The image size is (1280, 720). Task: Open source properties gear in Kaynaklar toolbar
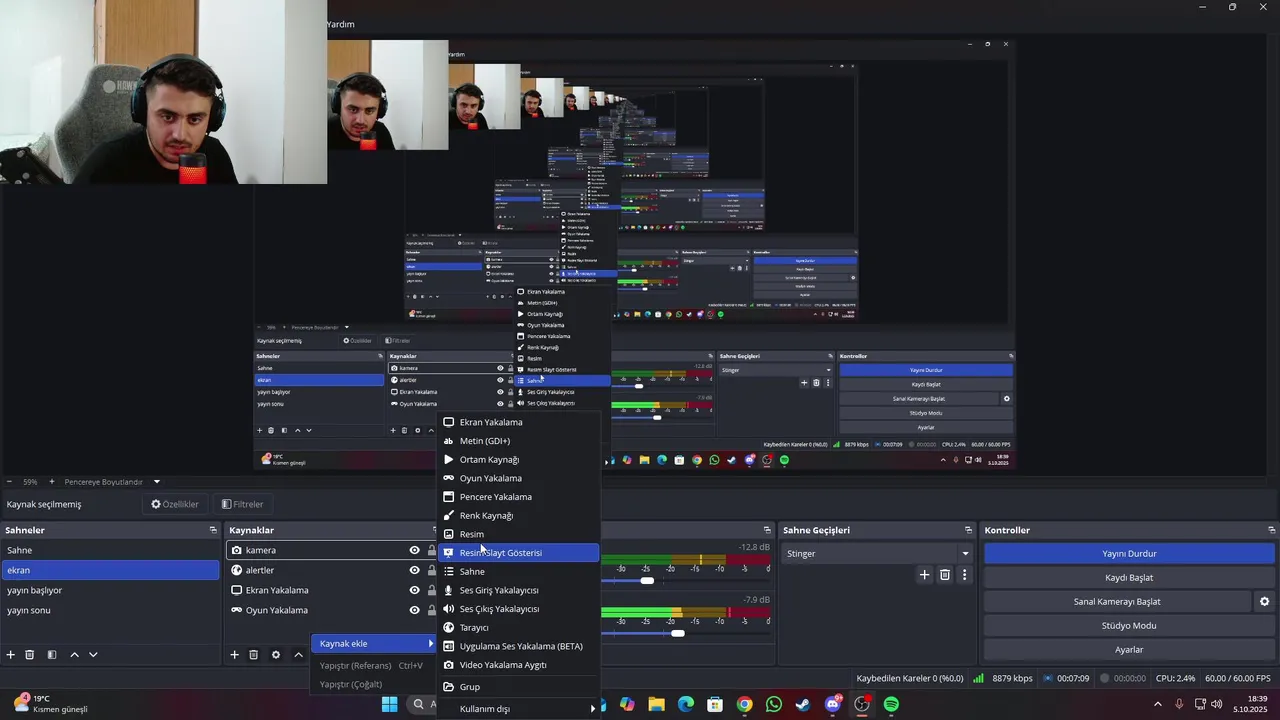click(x=276, y=655)
